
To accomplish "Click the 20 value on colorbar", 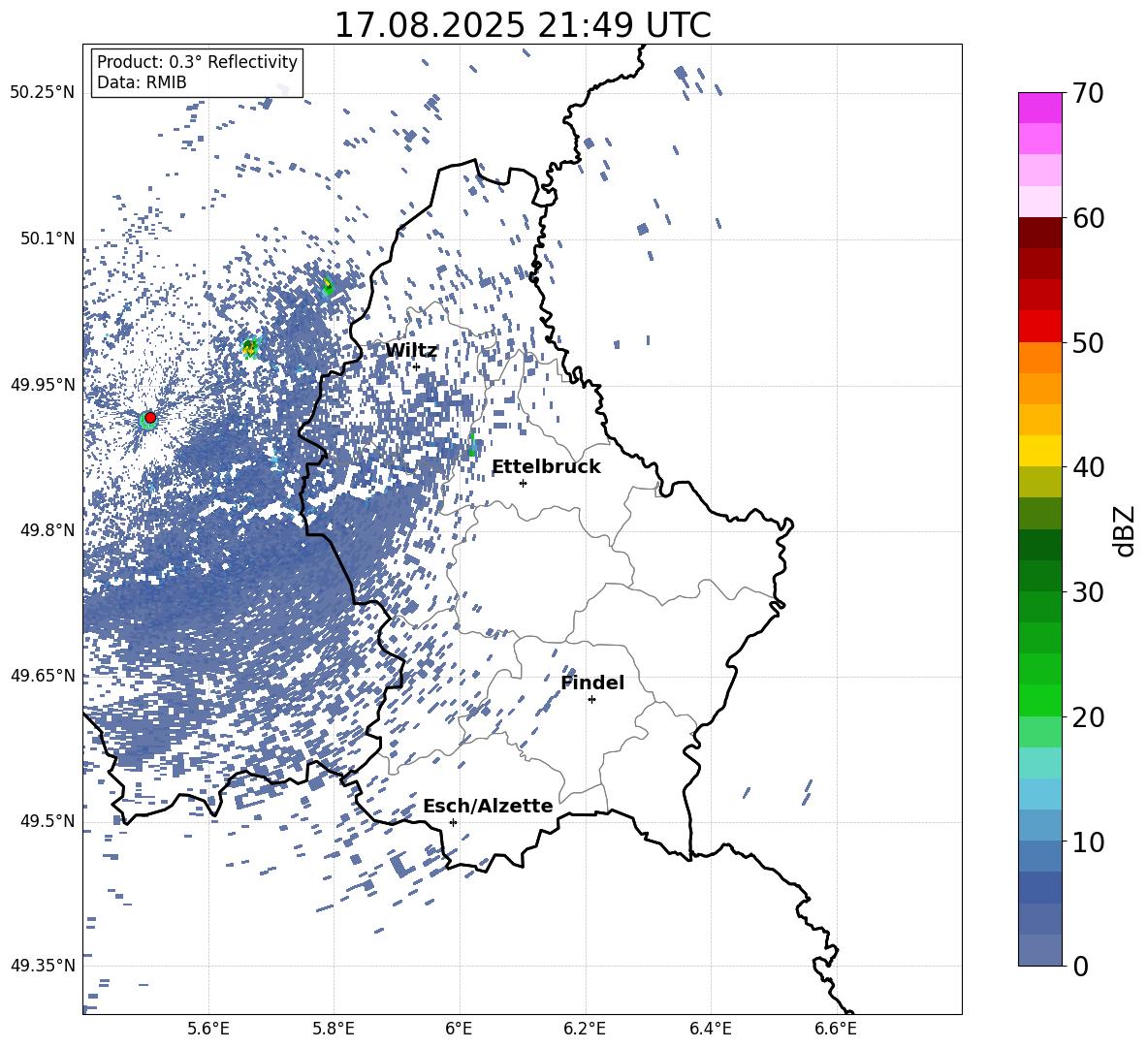I will coord(1088,717).
